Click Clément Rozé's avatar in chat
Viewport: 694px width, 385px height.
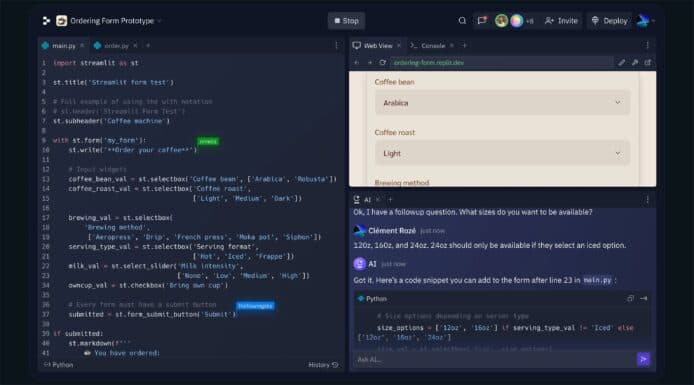(360, 231)
